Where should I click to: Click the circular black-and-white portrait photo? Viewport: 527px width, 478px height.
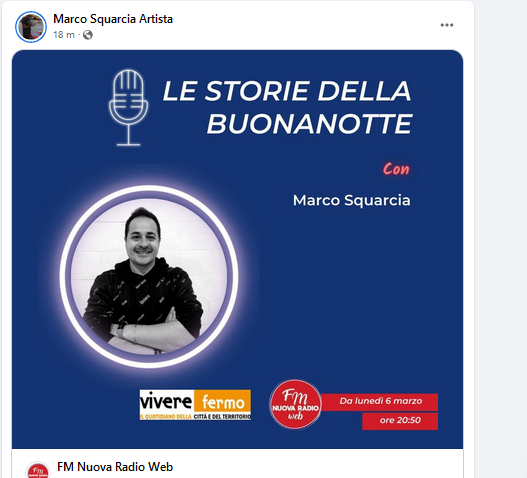[149, 276]
